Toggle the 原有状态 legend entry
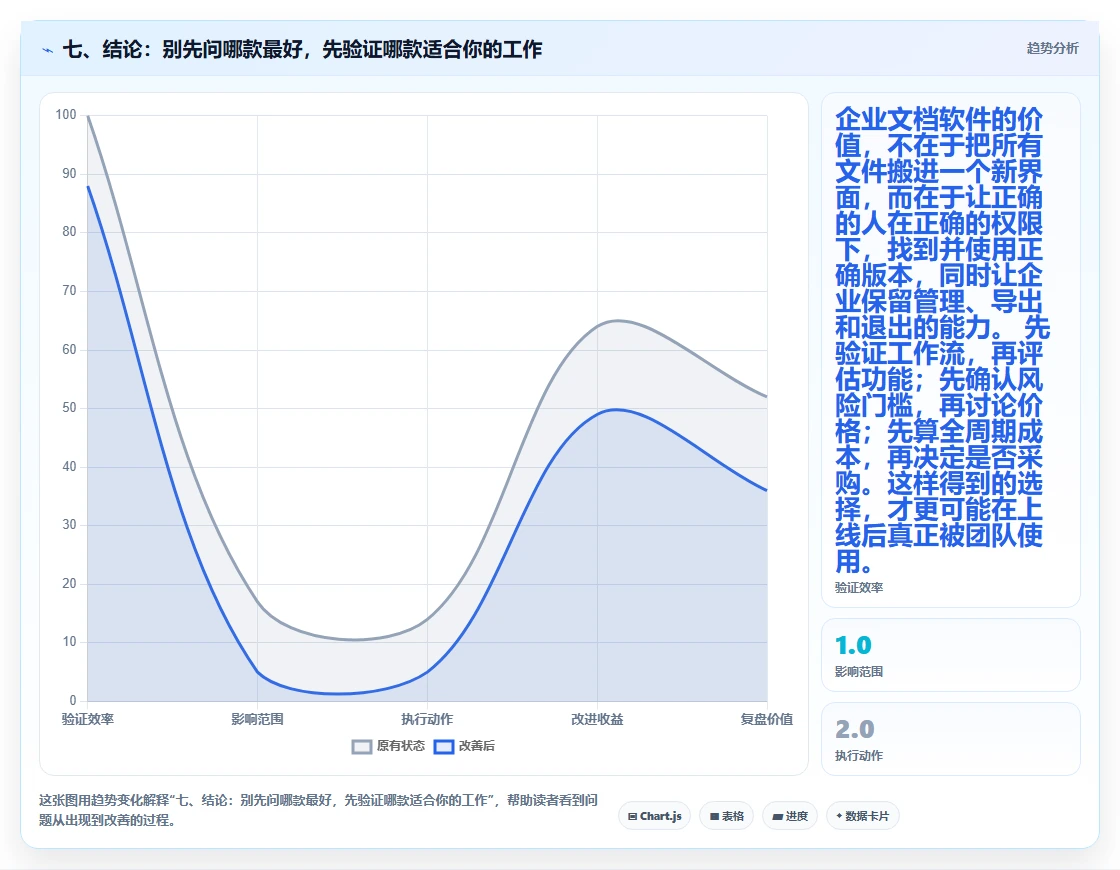Image resolution: width=1120 pixels, height=870 pixels. tap(389, 746)
